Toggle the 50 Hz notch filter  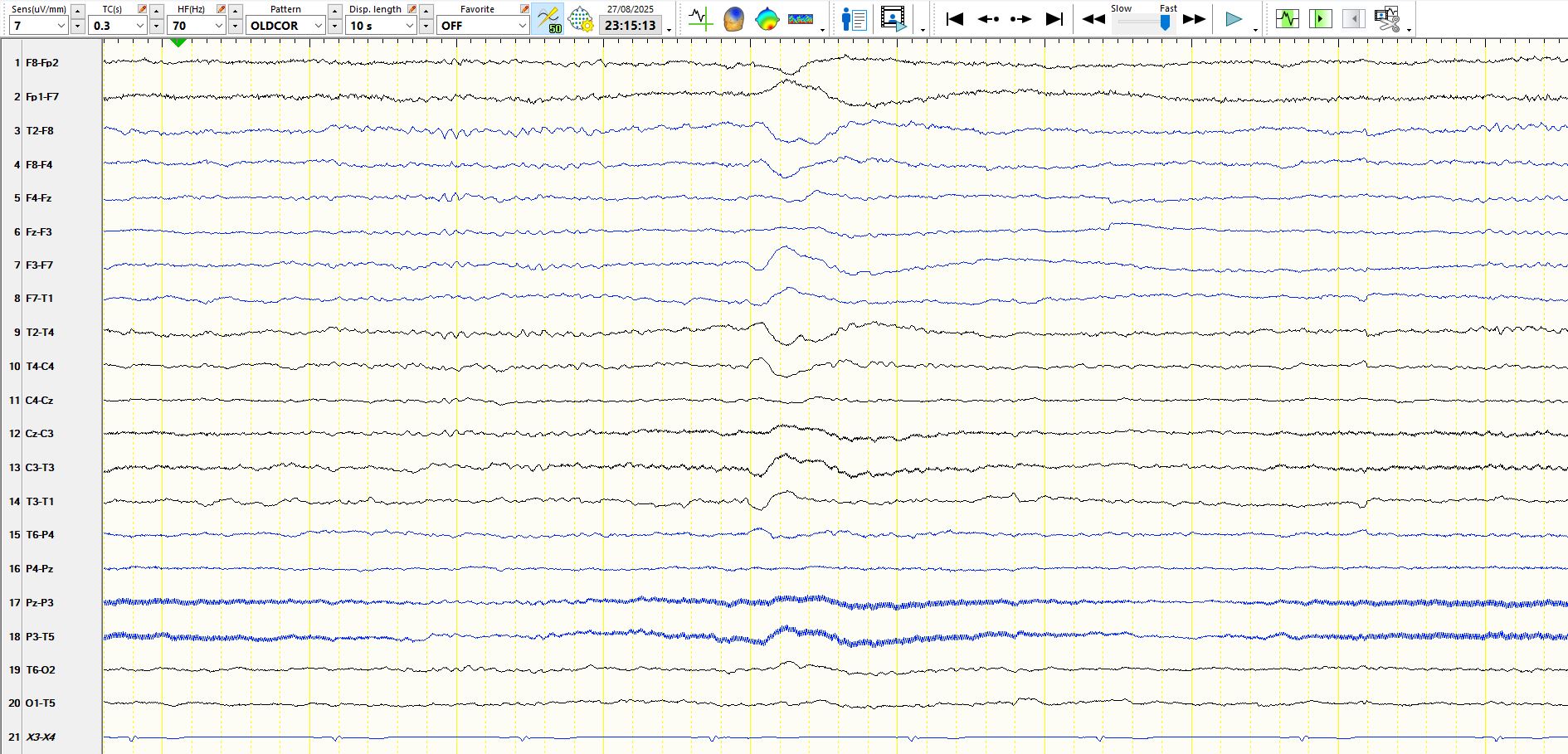click(548, 18)
